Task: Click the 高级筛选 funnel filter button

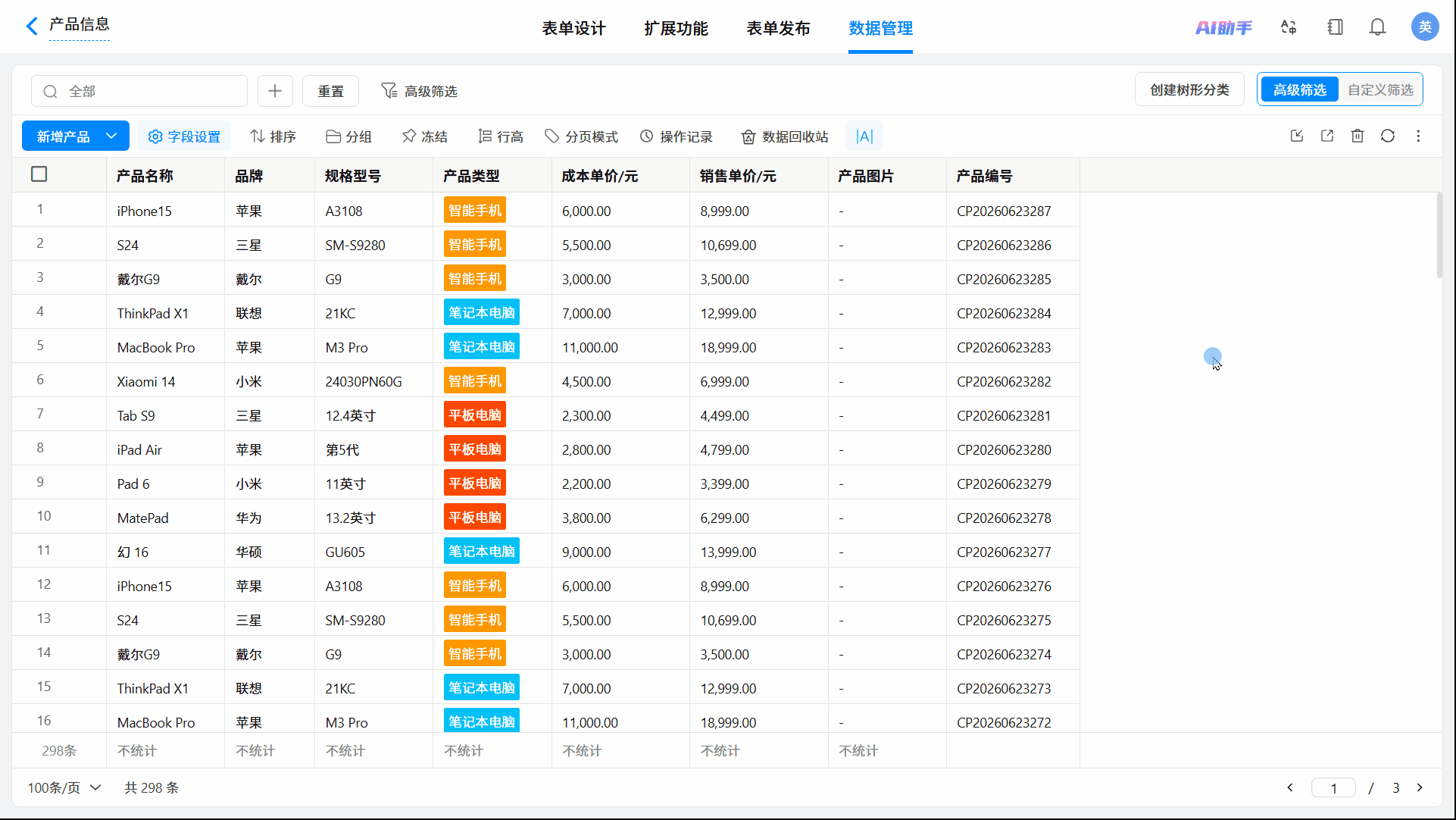Action: coord(419,91)
